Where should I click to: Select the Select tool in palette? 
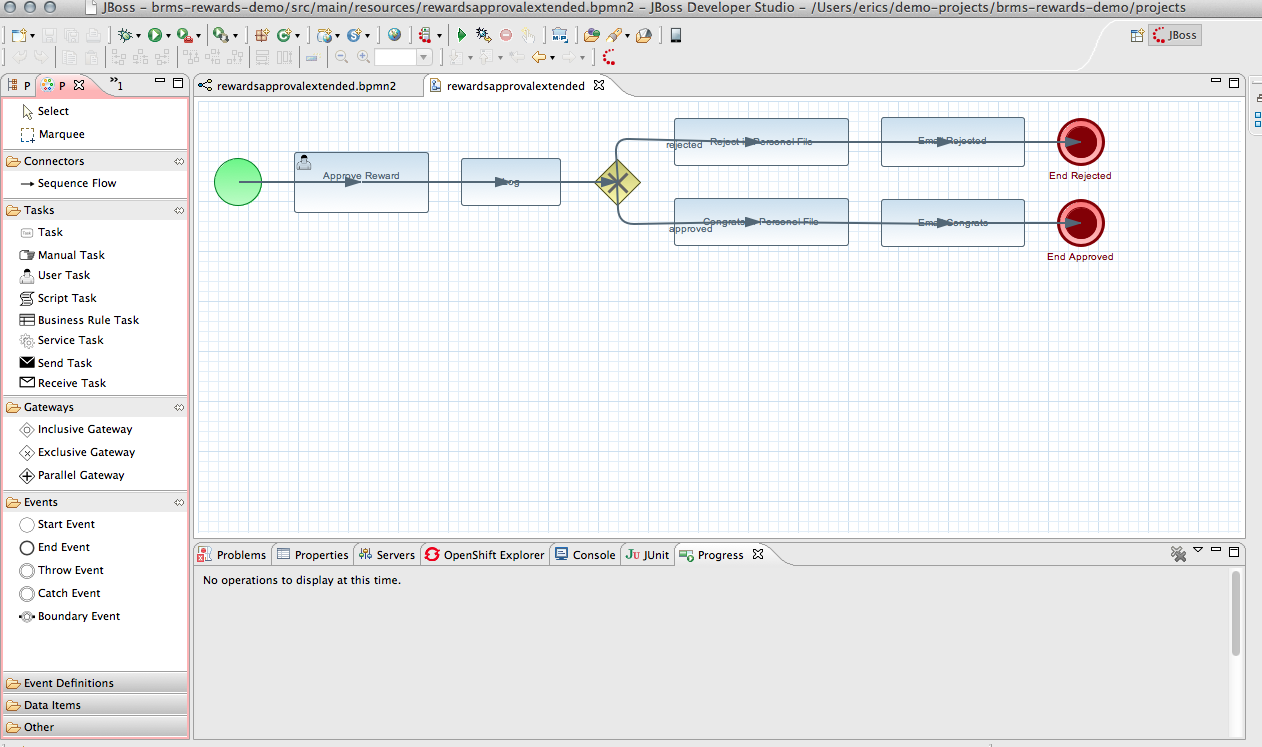[x=46, y=111]
